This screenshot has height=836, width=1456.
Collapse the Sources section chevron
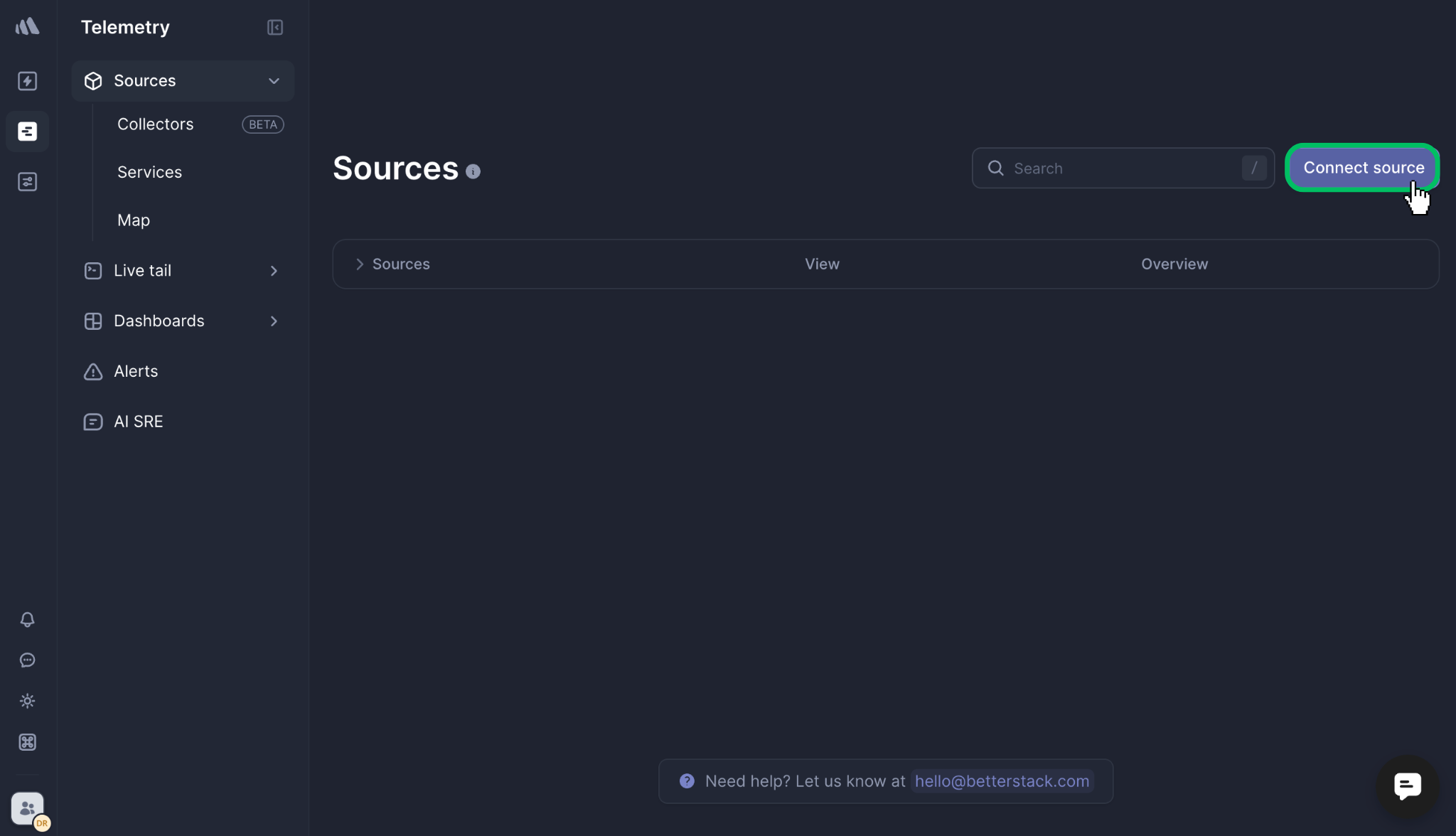[x=274, y=80]
